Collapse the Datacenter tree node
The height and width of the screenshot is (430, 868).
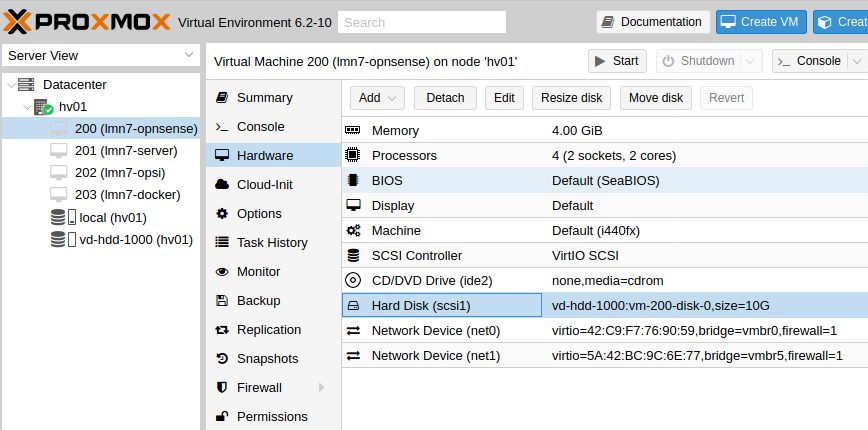click(x=11, y=85)
